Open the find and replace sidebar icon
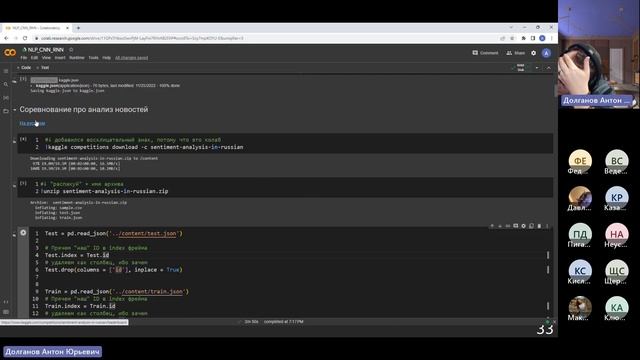The height and width of the screenshot is (360, 640). coord(6,84)
